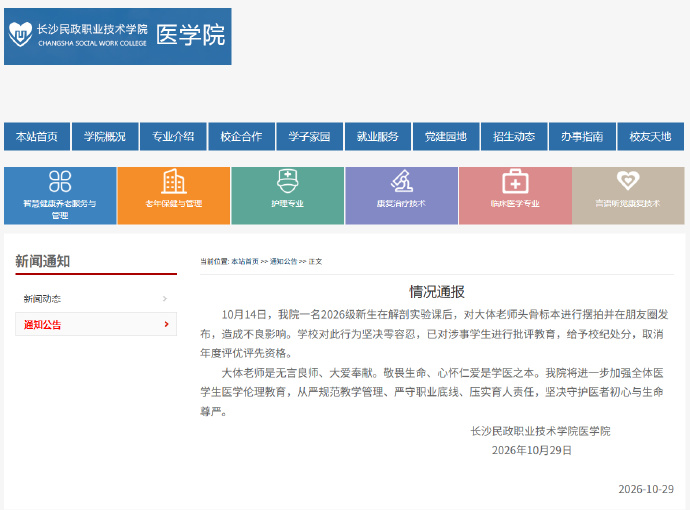
Task: Click the 情况通报 article title
Action: (x=437, y=292)
